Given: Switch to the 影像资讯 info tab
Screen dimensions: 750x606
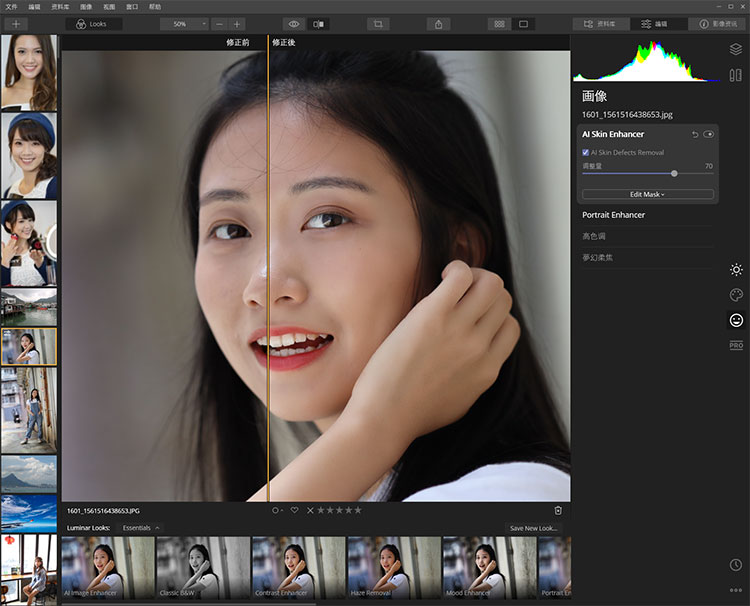Looking at the screenshot, I should coord(717,24).
